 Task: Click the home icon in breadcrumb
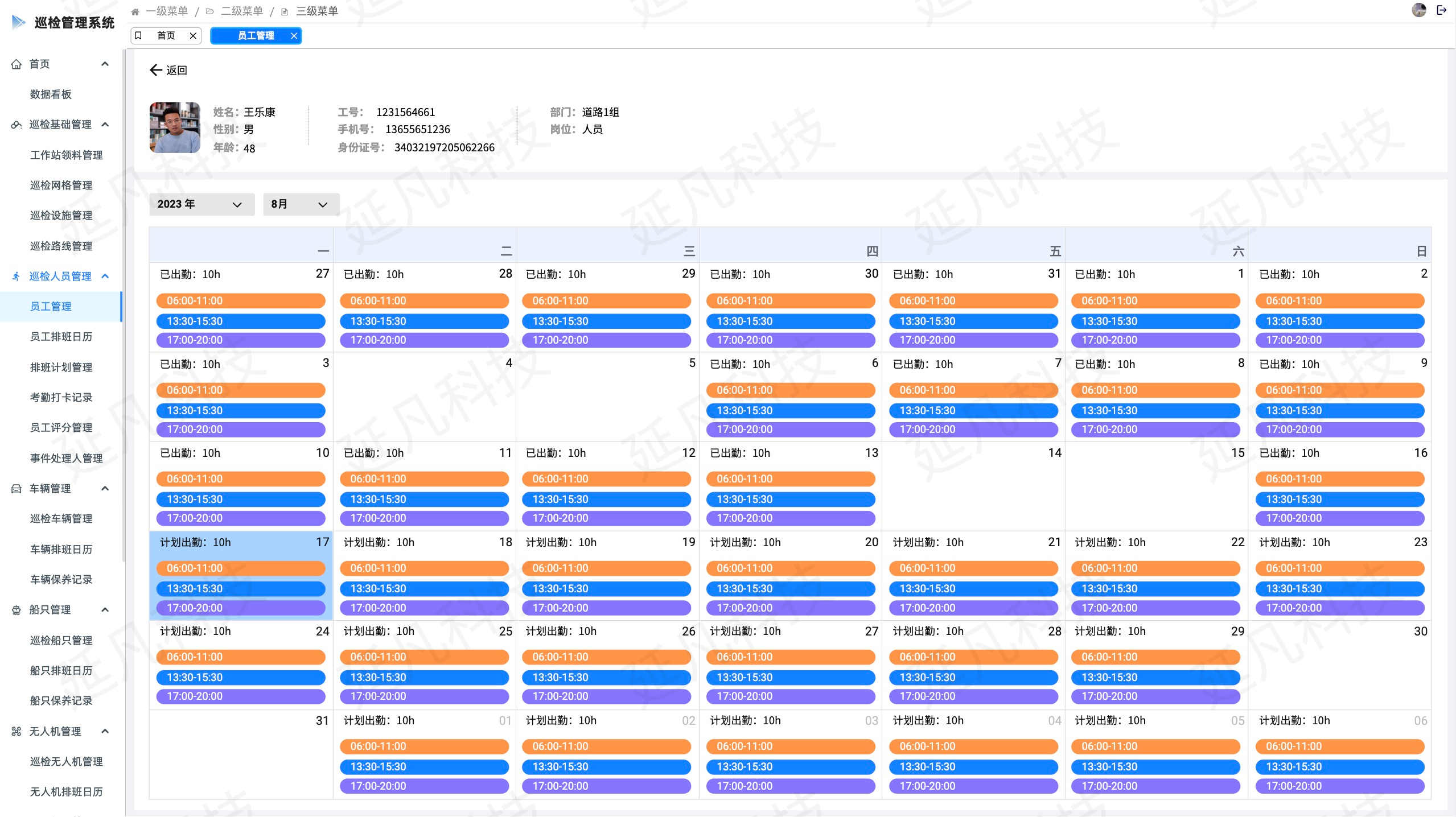135,11
